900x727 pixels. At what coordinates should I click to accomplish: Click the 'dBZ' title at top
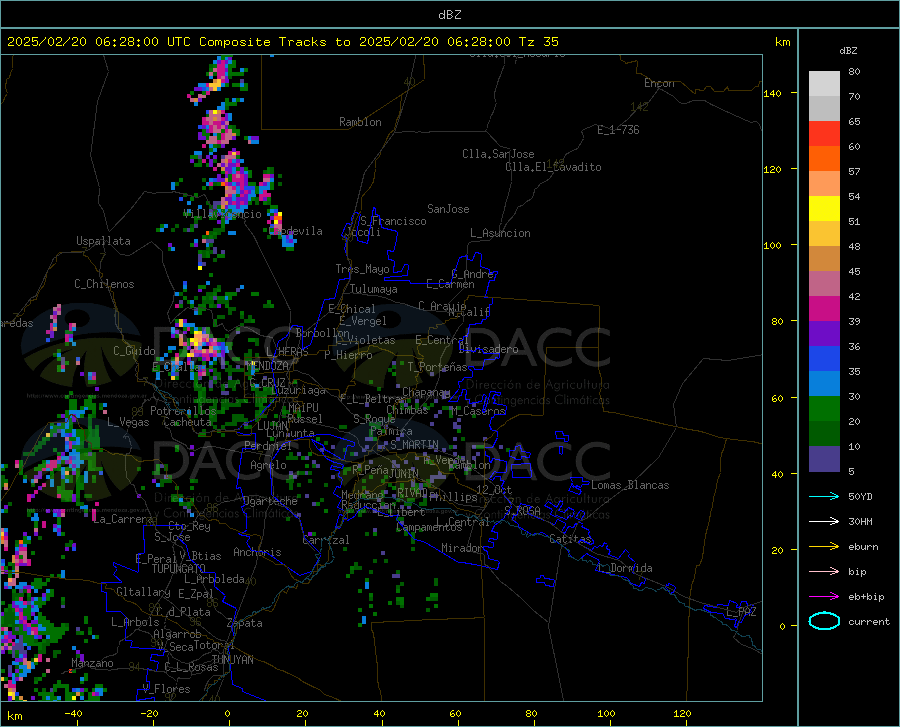click(x=449, y=15)
